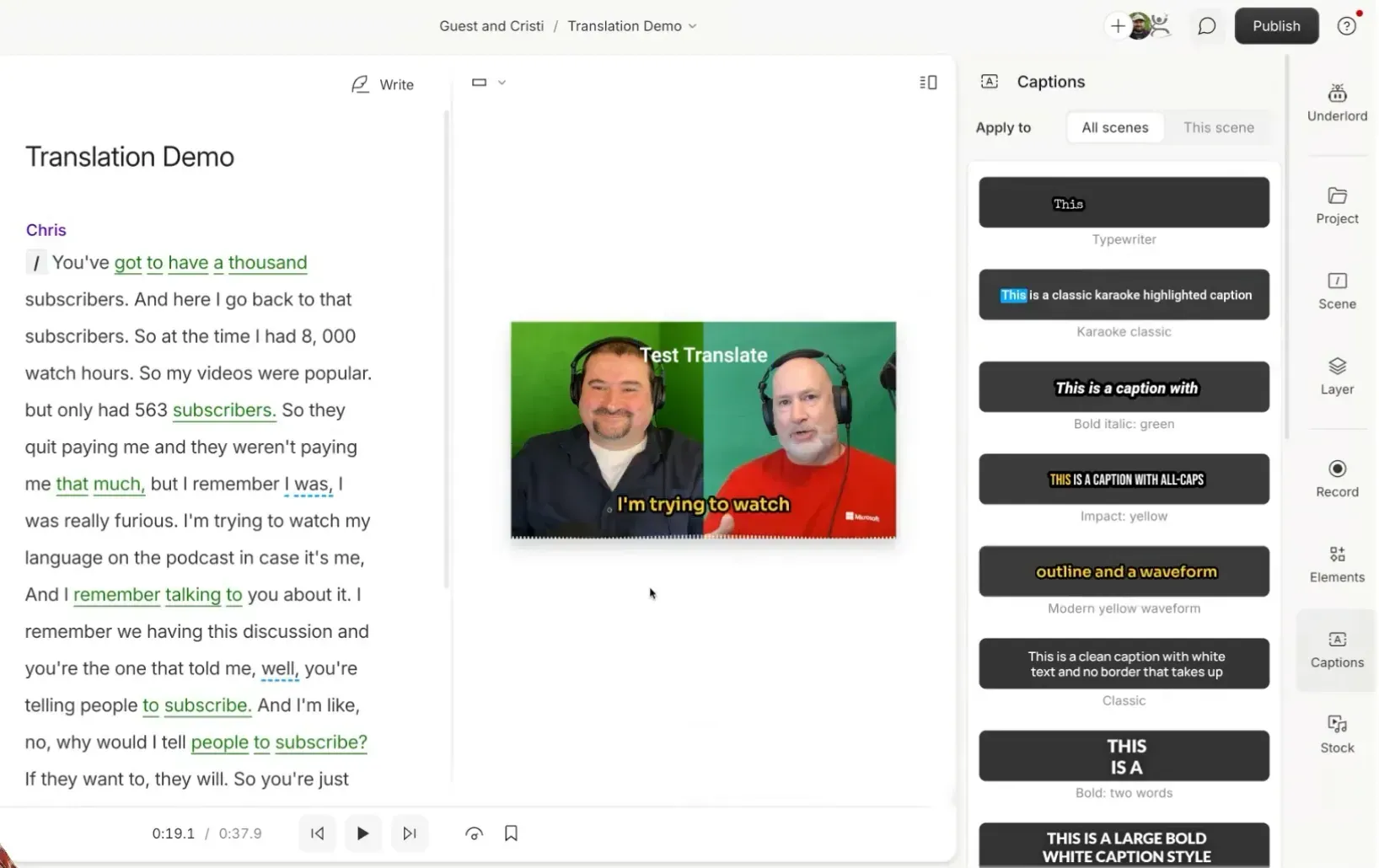Screen dimensions: 1379x868
Task: Open the Project panel
Action: pos(1336,205)
